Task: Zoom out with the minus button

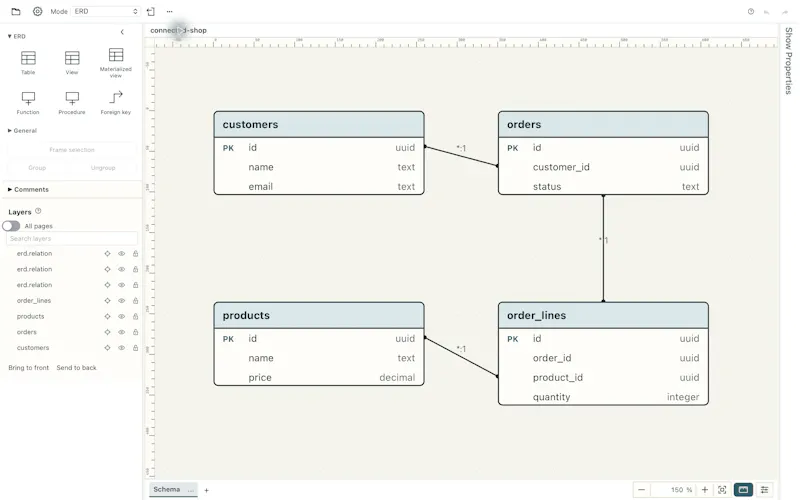Action: [641, 490]
